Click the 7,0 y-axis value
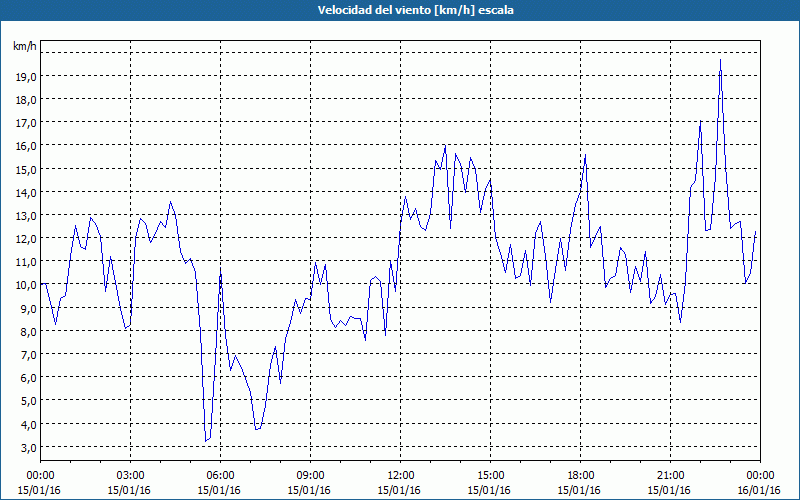The height and width of the screenshot is (500, 800). pyautogui.click(x=28, y=355)
